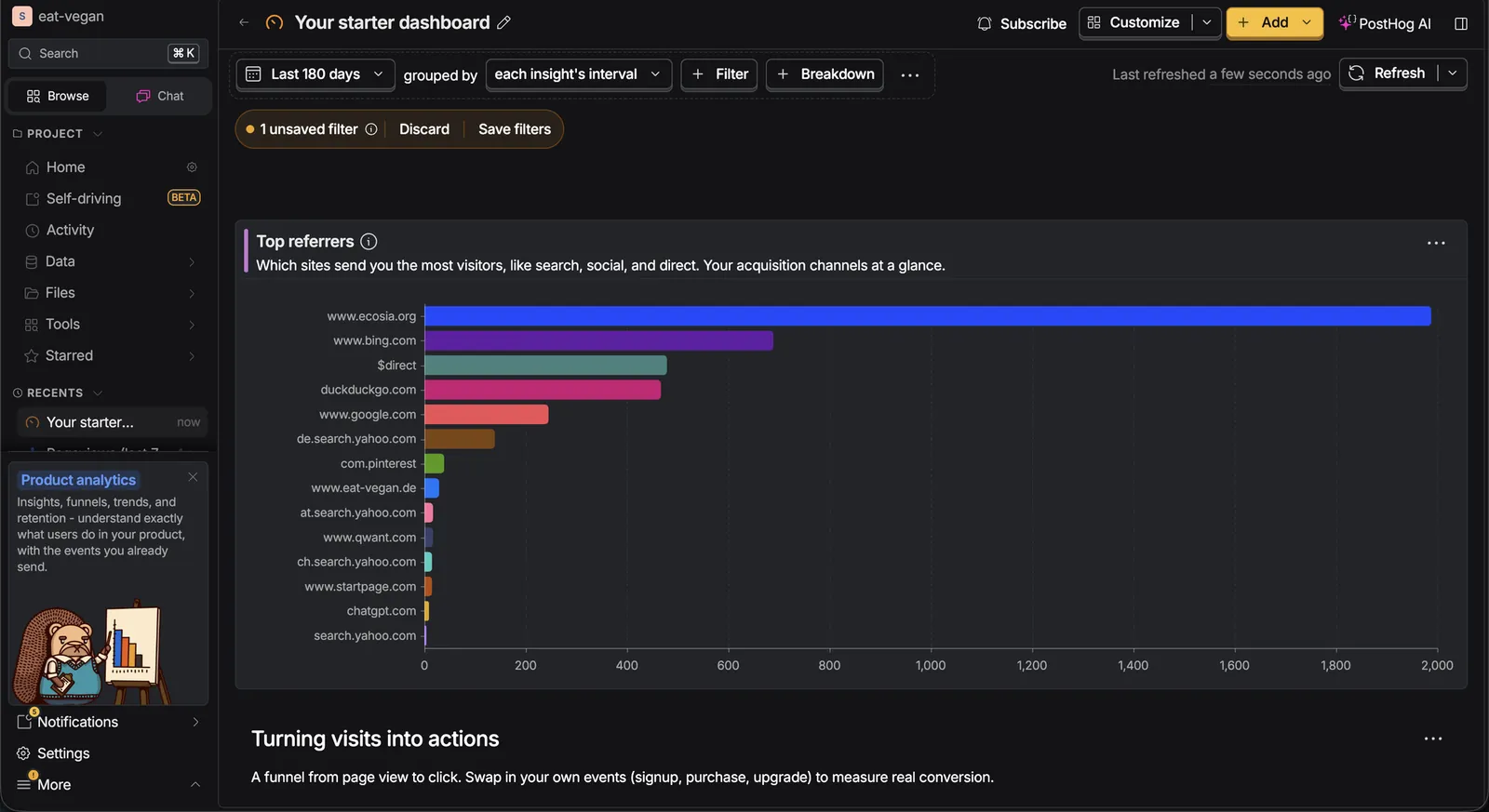
Task: Switch to the Chat tab
Action: 159,96
